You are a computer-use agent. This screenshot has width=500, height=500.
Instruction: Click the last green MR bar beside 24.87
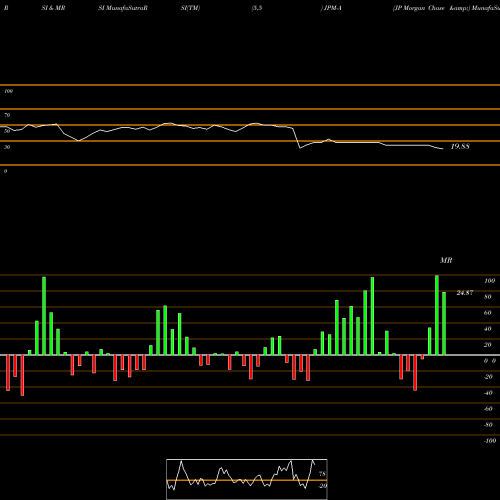click(444, 323)
